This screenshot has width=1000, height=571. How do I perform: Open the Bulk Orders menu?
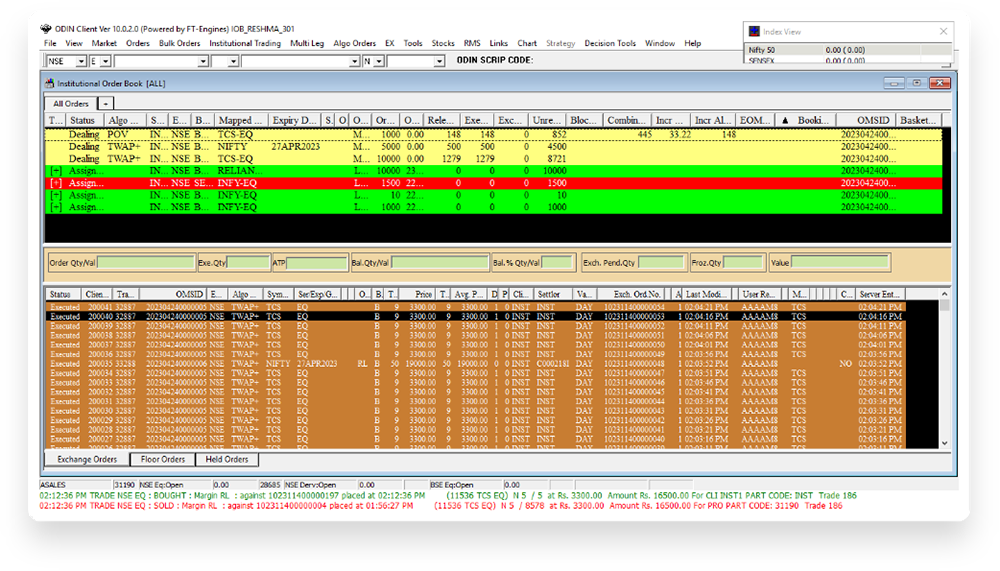179,43
